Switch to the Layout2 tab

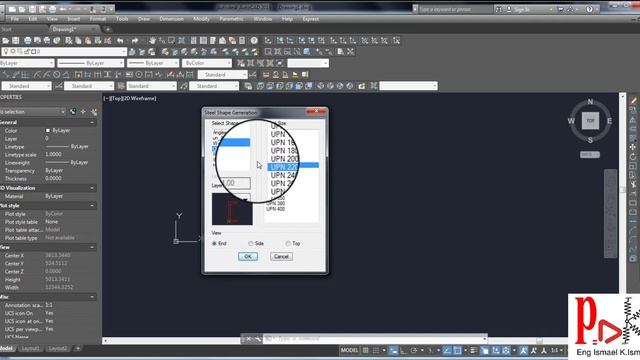click(x=58, y=349)
